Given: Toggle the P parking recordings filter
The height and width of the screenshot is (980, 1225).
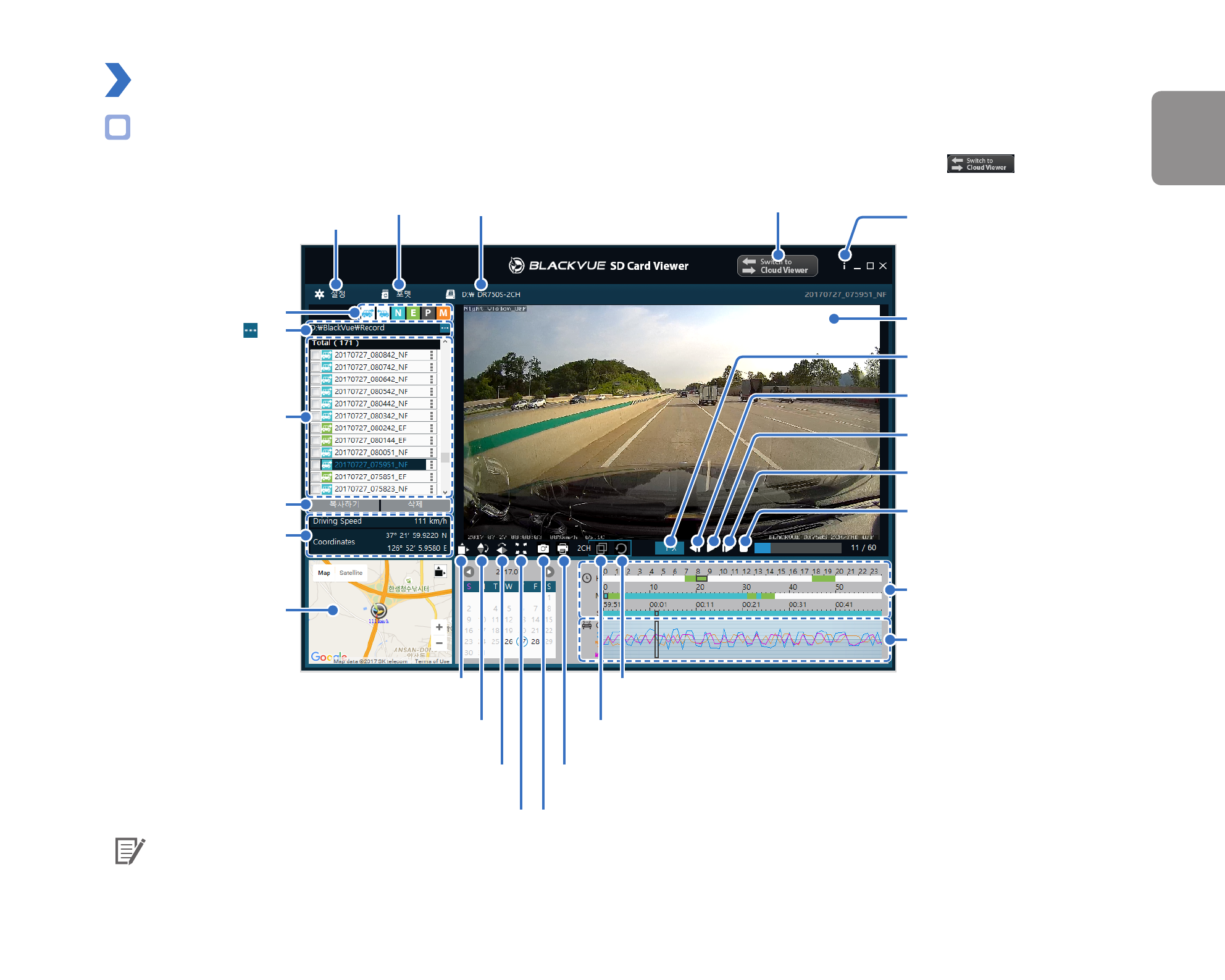Looking at the screenshot, I should [x=428, y=313].
